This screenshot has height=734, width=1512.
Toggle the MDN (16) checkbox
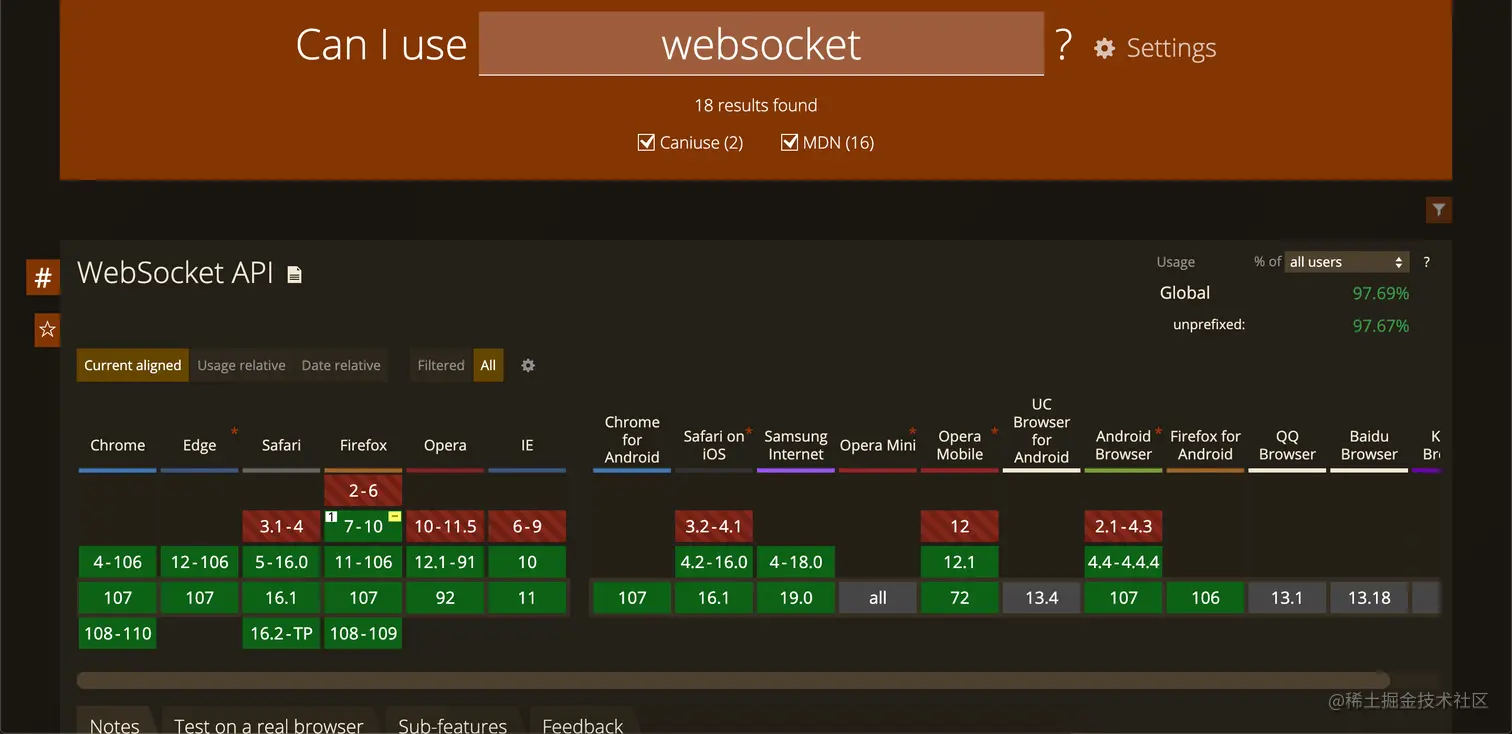click(789, 142)
